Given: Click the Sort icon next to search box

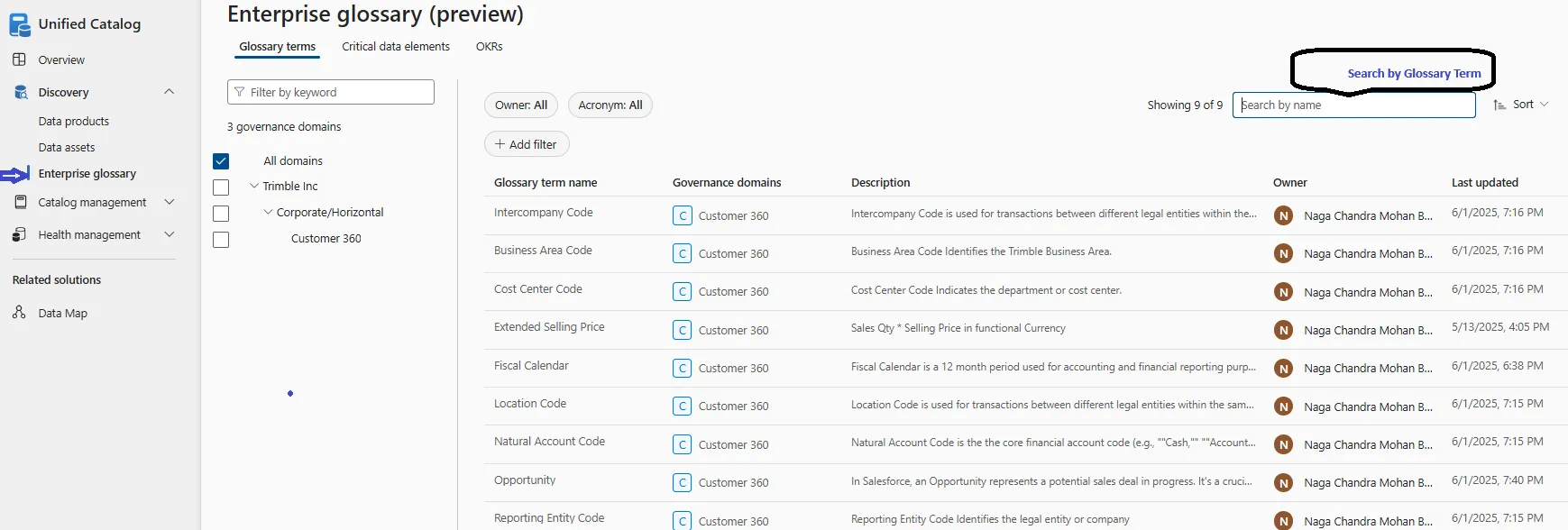Looking at the screenshot, I should [x=1499, y=105].
